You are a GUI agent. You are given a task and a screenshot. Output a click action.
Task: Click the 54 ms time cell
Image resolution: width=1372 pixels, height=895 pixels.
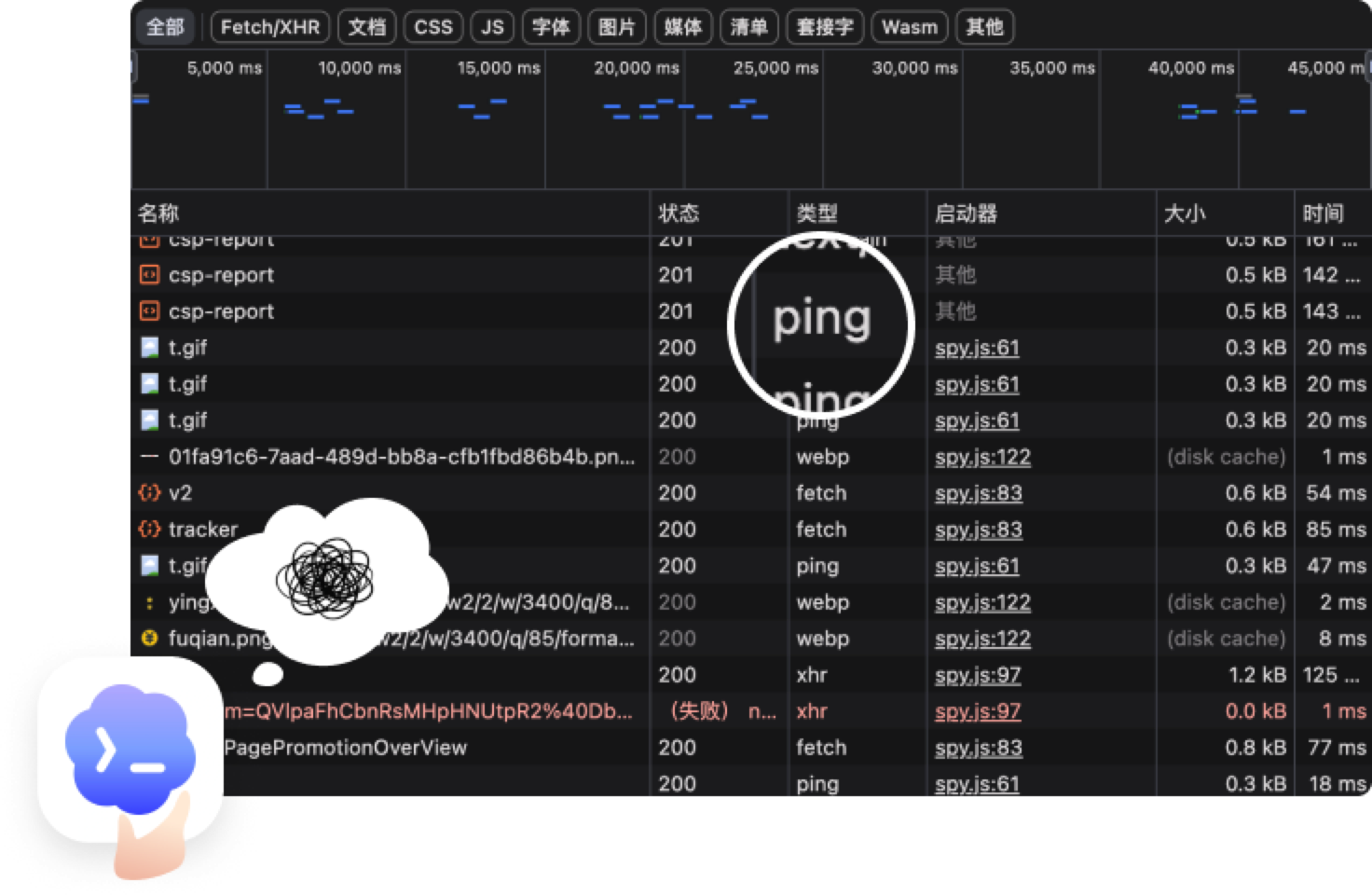pyautogui.click(x=1336, y=493)
